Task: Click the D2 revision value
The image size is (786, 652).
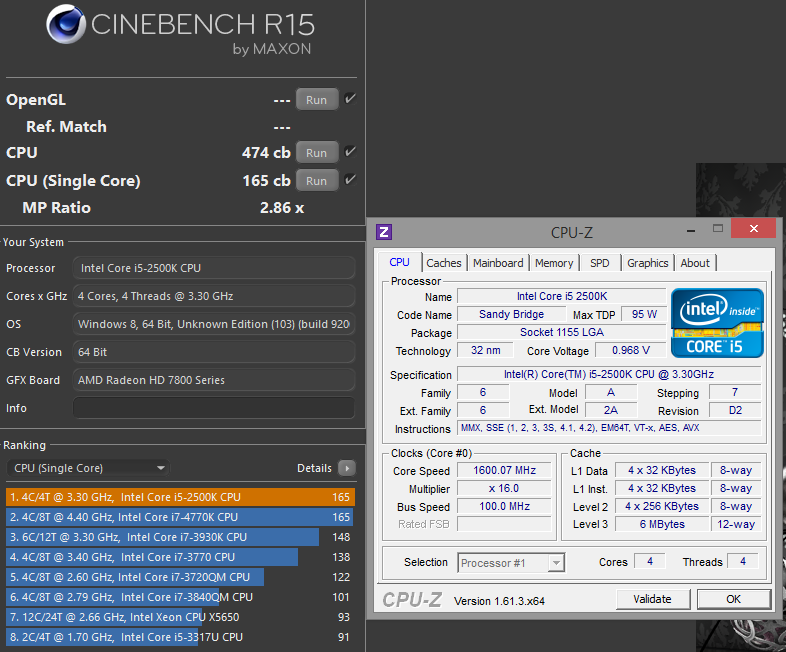Action: [x=735, y=410]
